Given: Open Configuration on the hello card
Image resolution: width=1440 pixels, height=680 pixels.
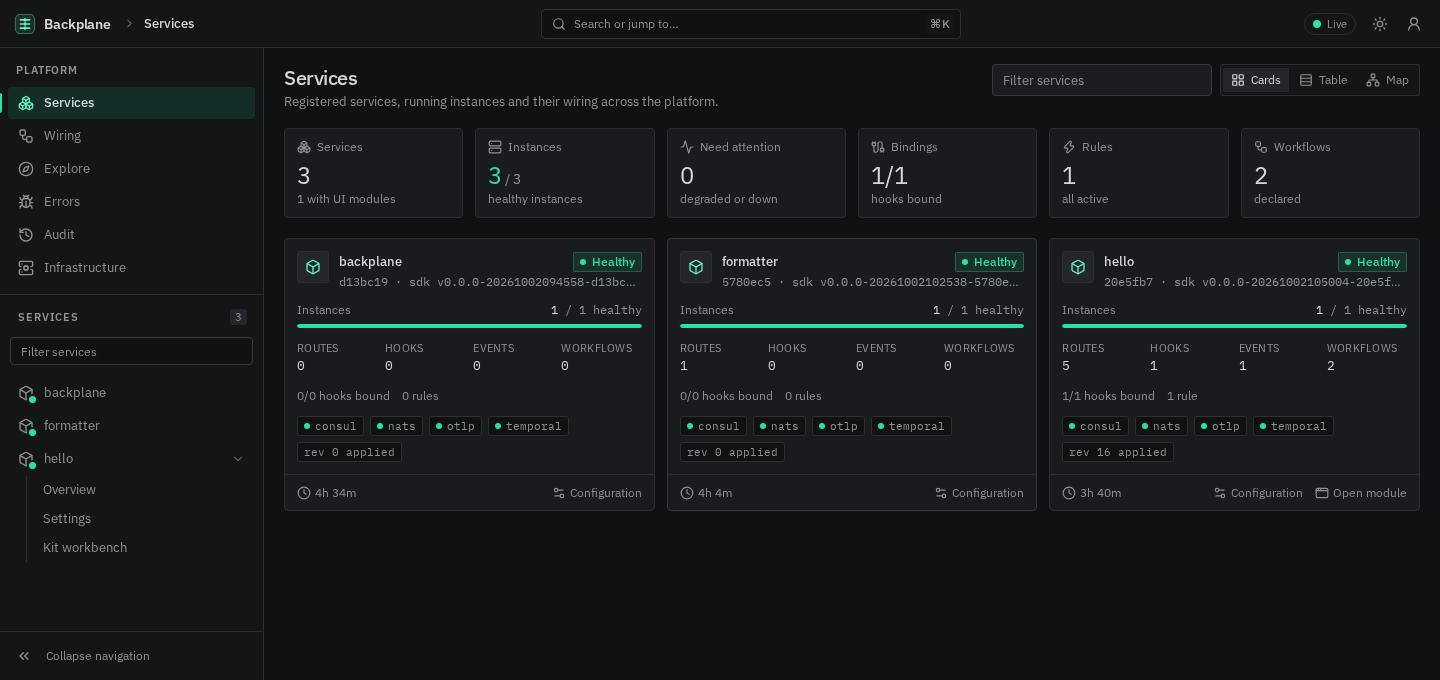Looking at the screenshot, I should click(1258, 493).
